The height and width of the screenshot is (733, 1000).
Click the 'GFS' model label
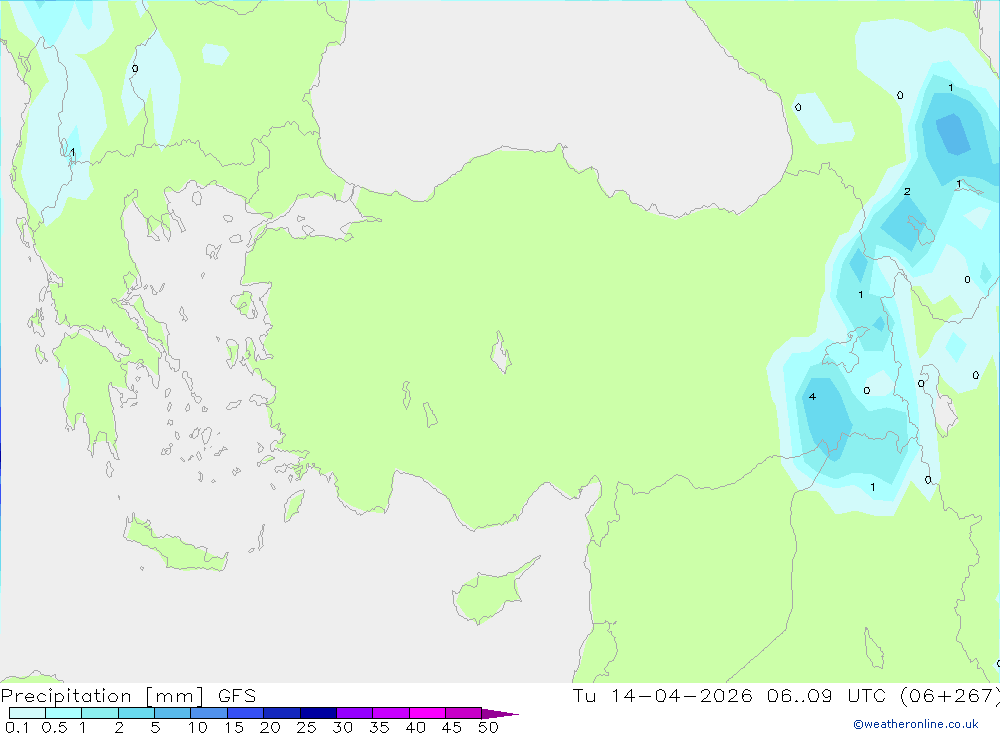coord(237,696)
